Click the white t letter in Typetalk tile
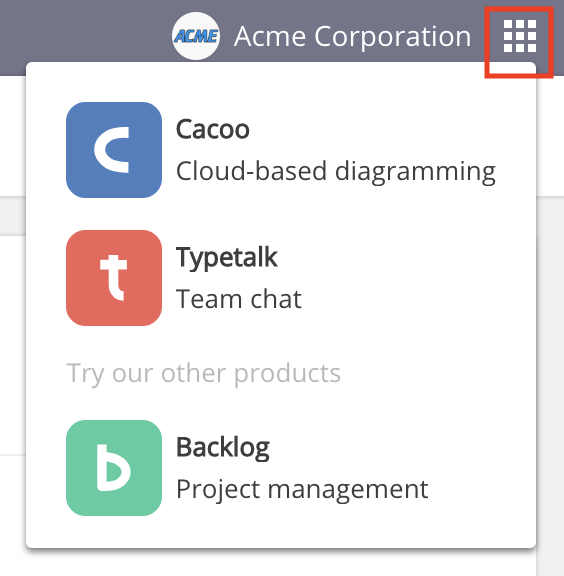Viewport: 564px width, 576px height. [x=113, y=278]
